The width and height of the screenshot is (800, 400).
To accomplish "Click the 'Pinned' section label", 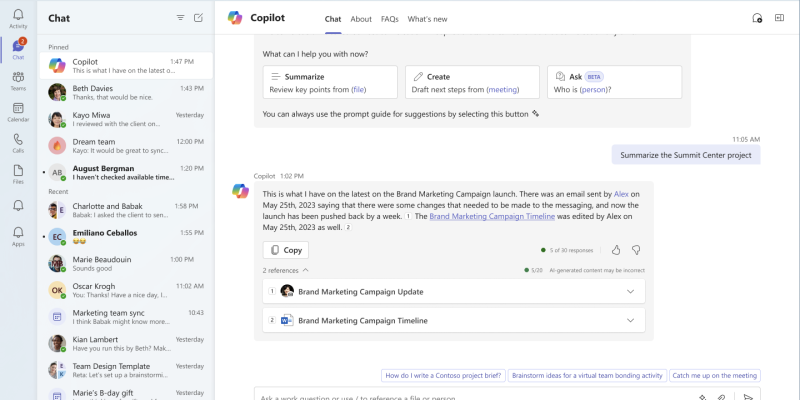I will pyautogui.click(x=58, y=47).
